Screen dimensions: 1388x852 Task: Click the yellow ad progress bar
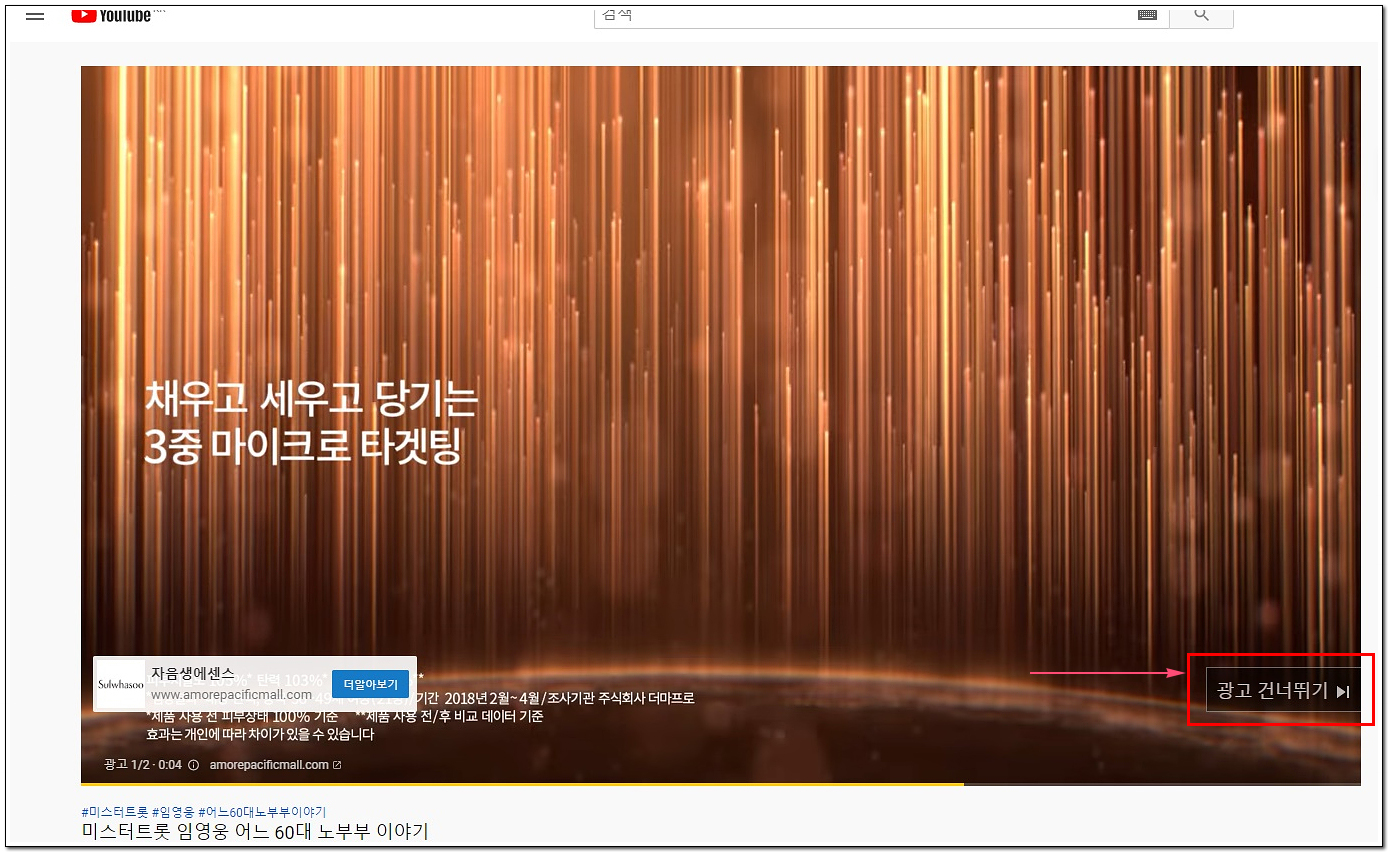pos(522,784)
